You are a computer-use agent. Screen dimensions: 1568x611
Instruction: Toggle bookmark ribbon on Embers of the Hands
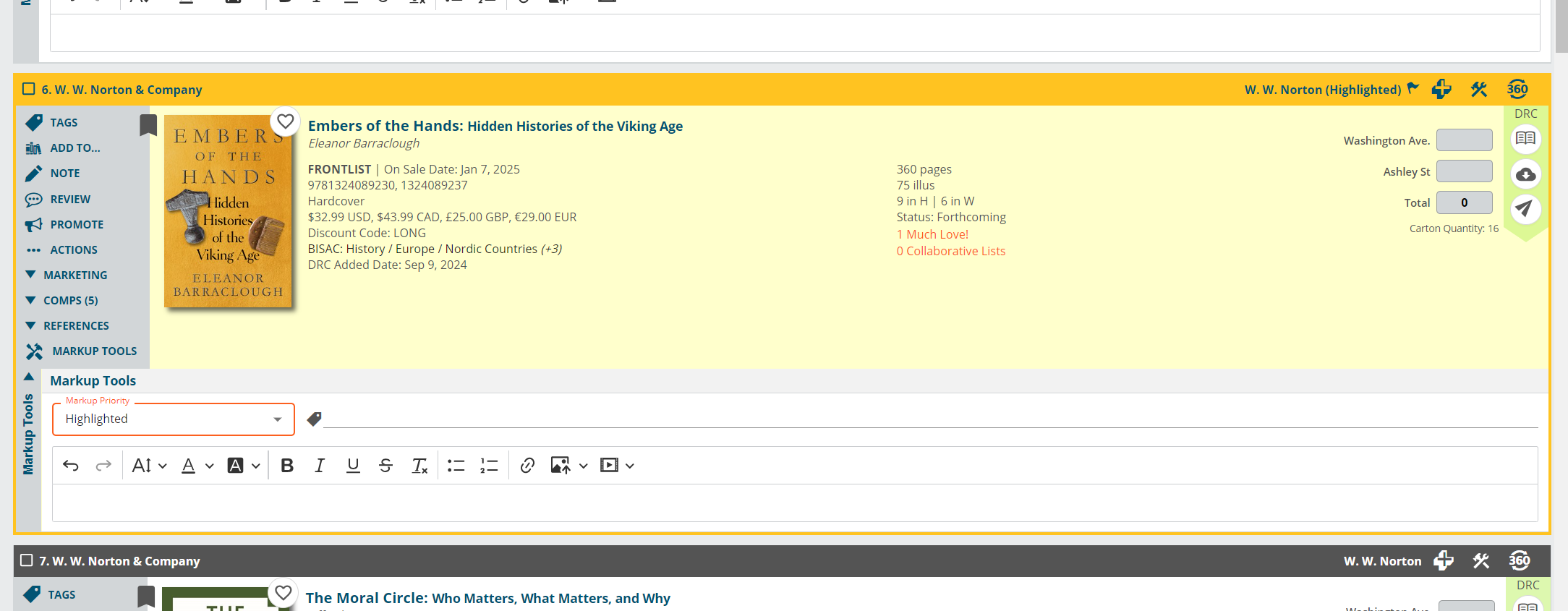(148, 125)
